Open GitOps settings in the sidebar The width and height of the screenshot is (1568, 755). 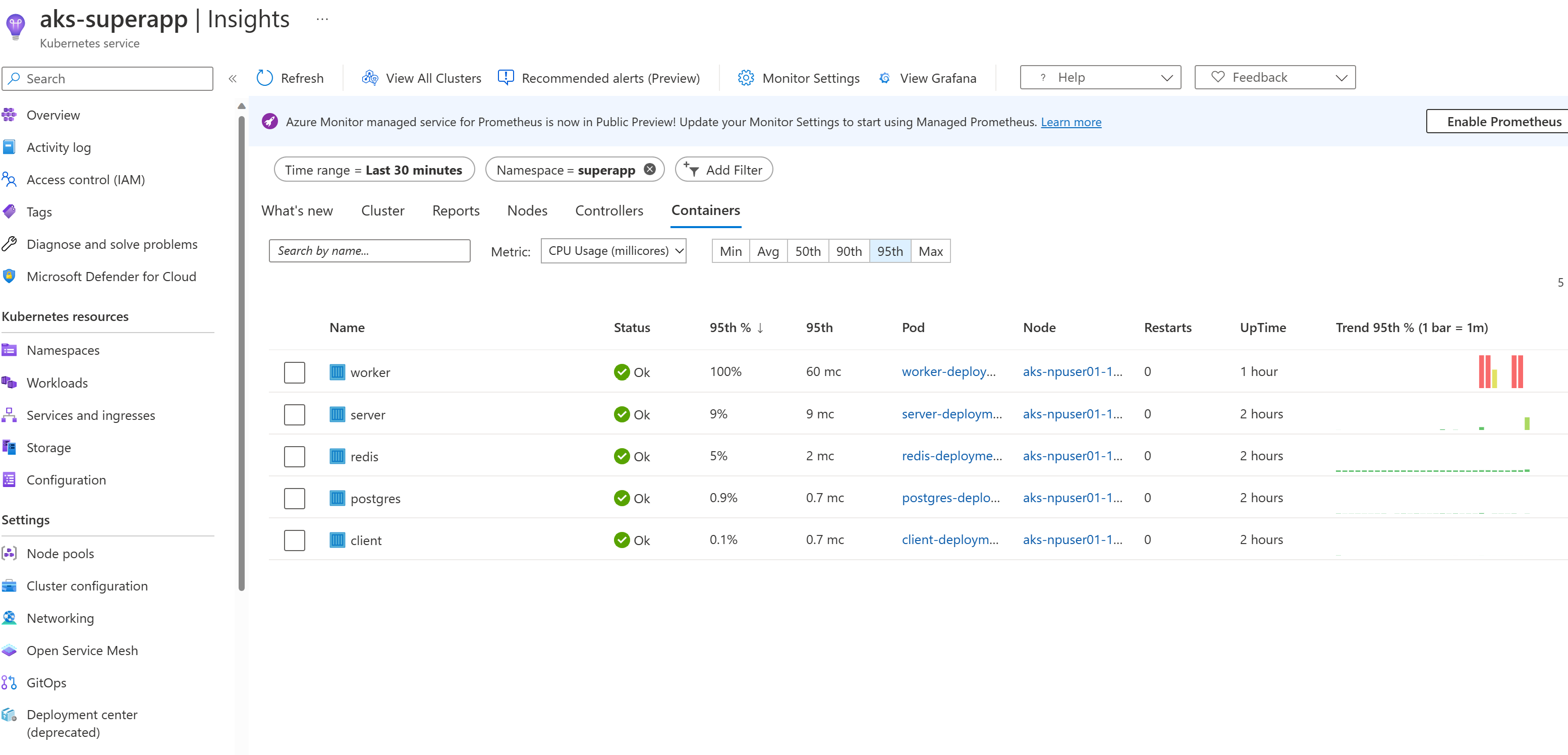[x=46, y=682]
